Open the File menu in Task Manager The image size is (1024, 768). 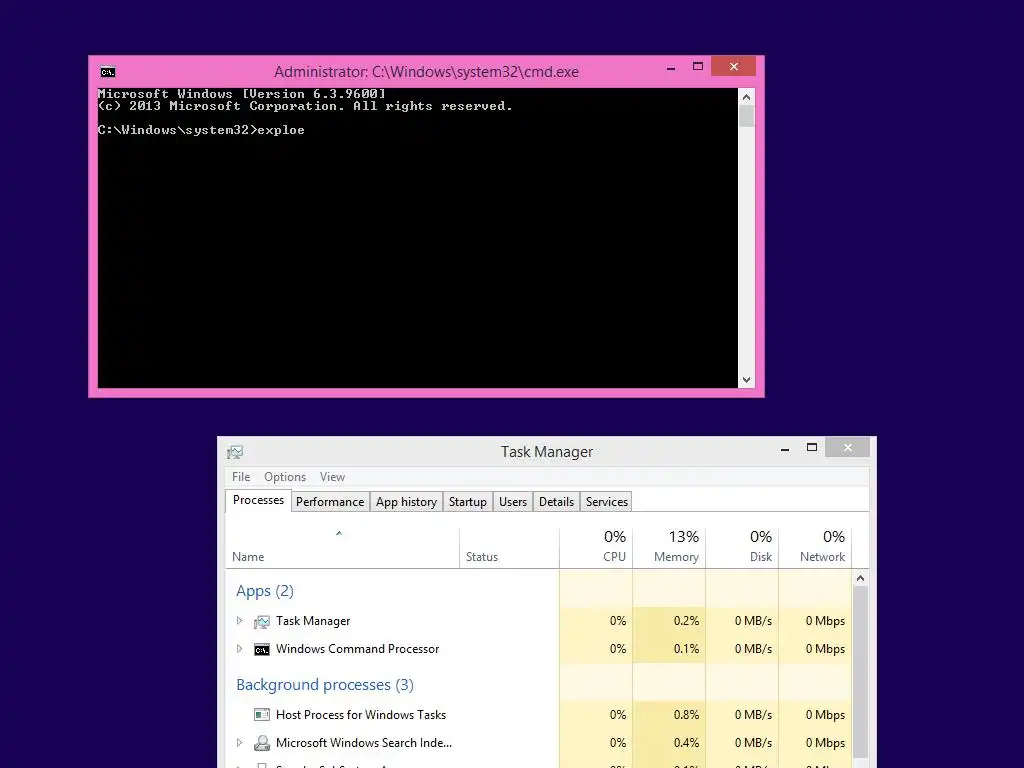(x=241, y=477)
